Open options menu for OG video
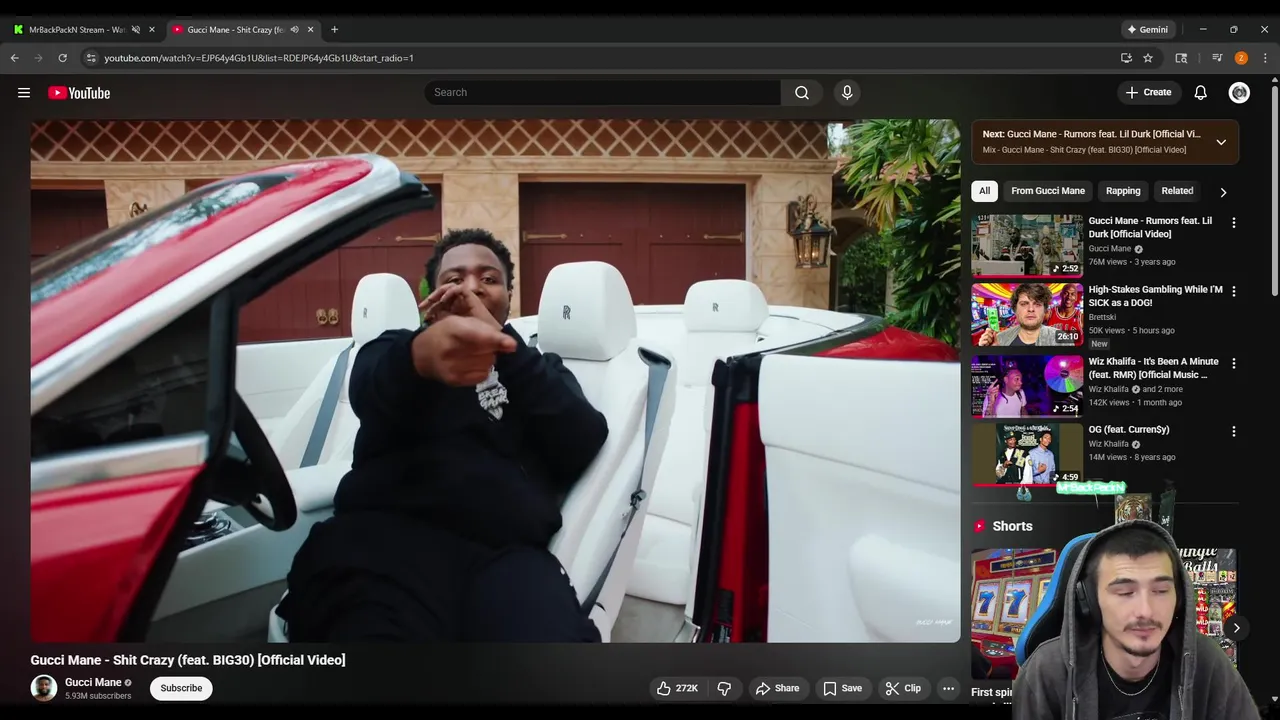This screenshot has height=720, width=1280. pyautogui.click(x=1233, y=431)
